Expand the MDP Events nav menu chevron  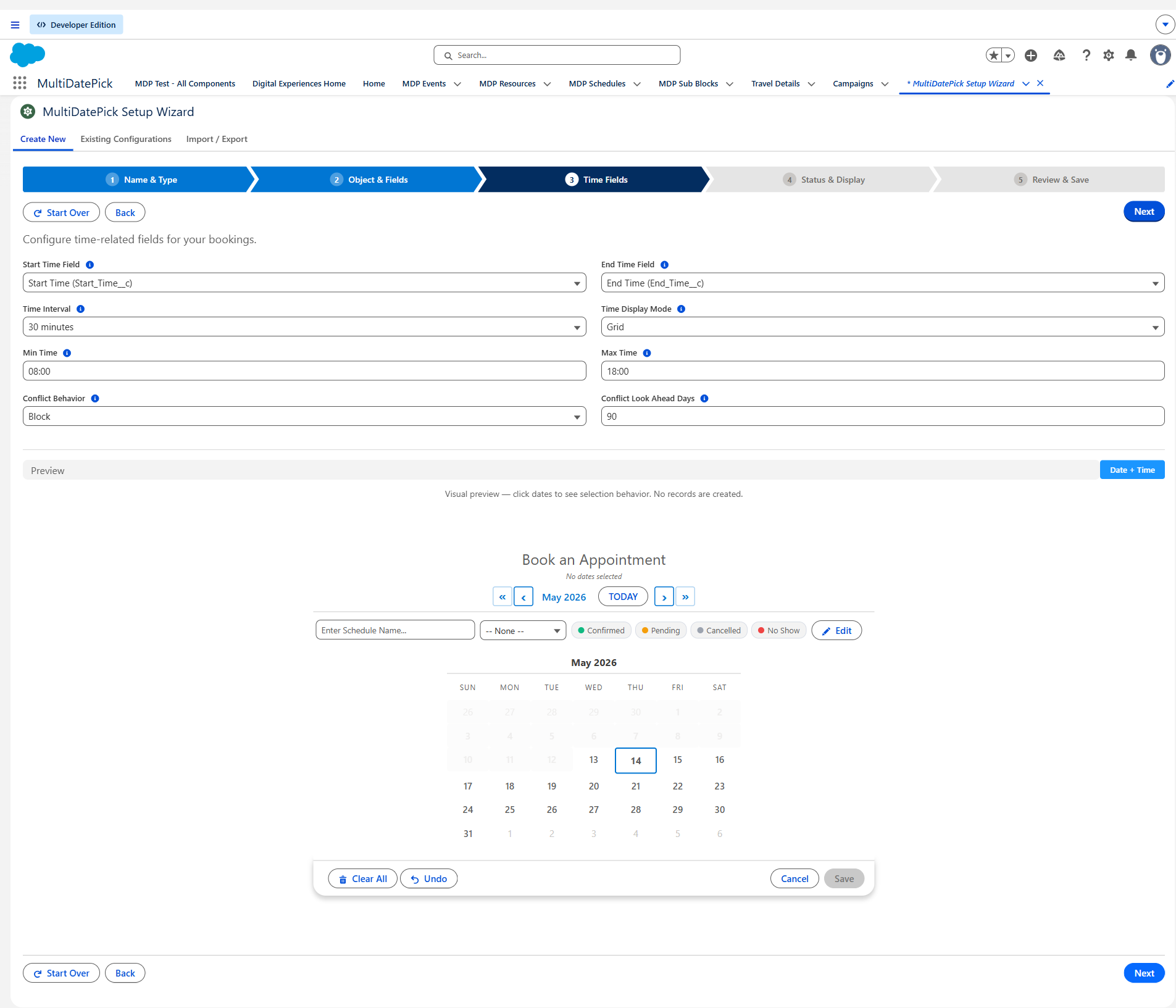pyautogui.click(x=457, y=84)
